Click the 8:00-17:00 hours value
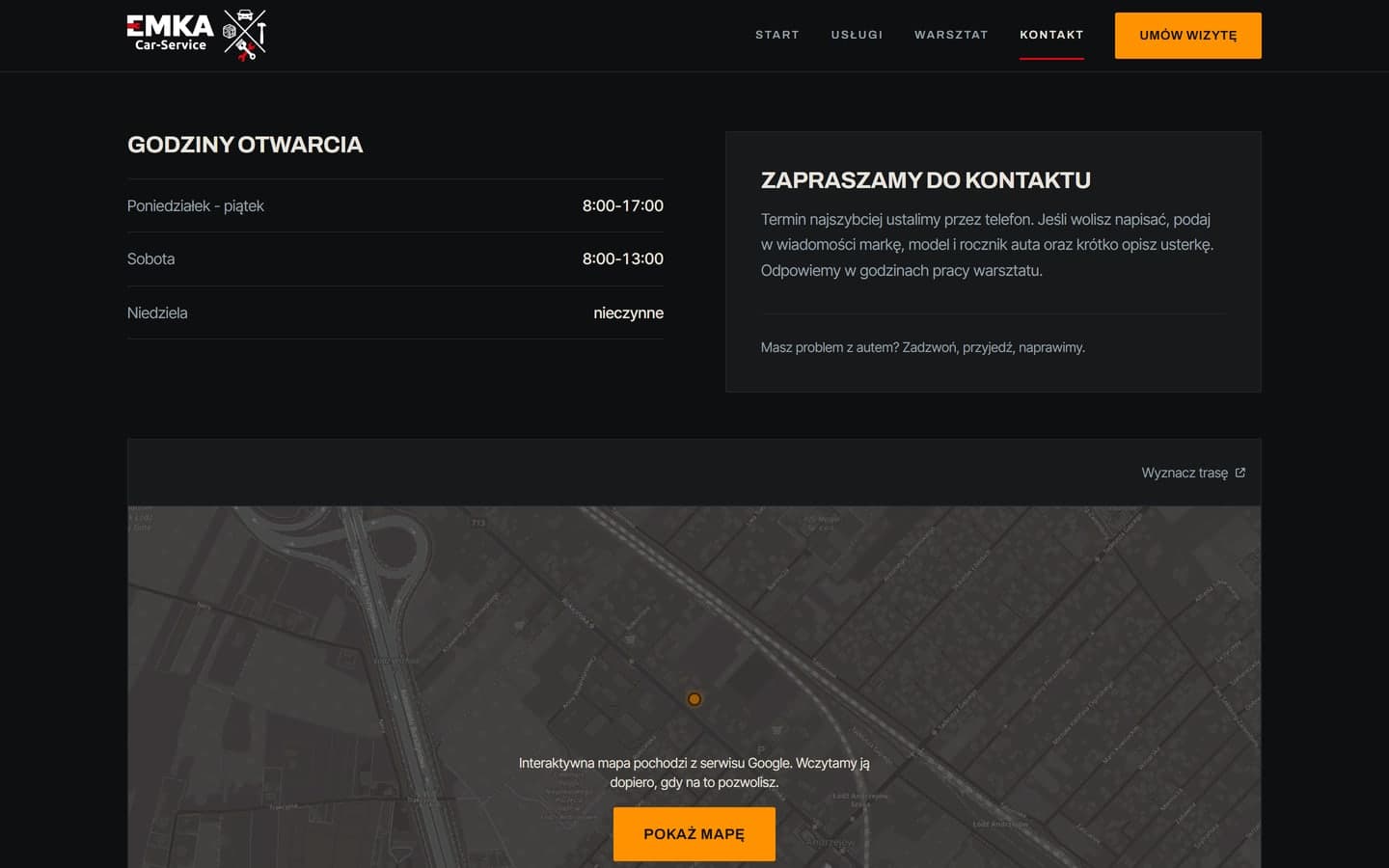Image resolution: width=1389 pixels, height=868 pixels. [622, 205]
